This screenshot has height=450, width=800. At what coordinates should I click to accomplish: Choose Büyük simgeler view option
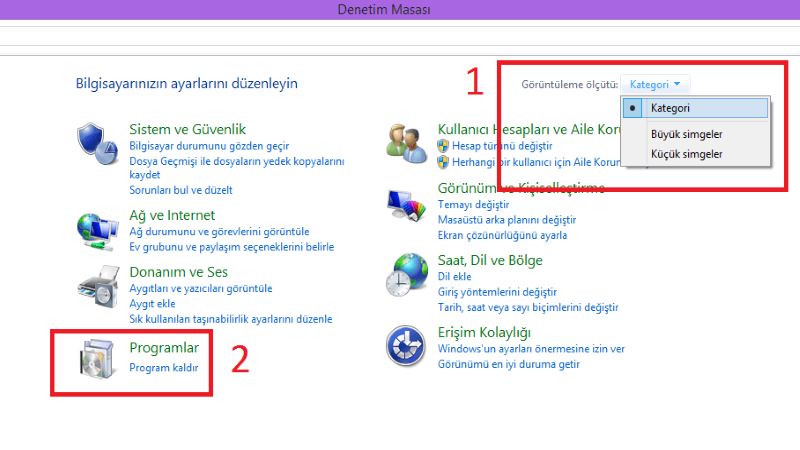(x=686, y=134)
